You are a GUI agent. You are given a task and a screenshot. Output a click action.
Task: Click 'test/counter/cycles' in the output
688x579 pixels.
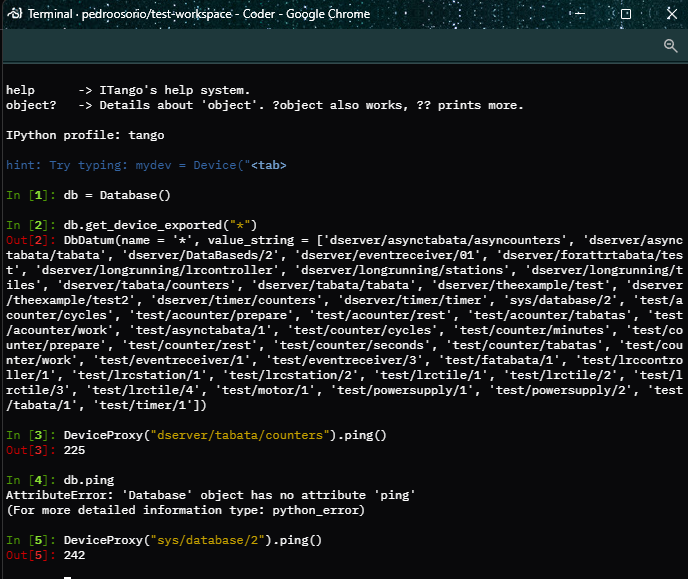[x=362, y=330]
